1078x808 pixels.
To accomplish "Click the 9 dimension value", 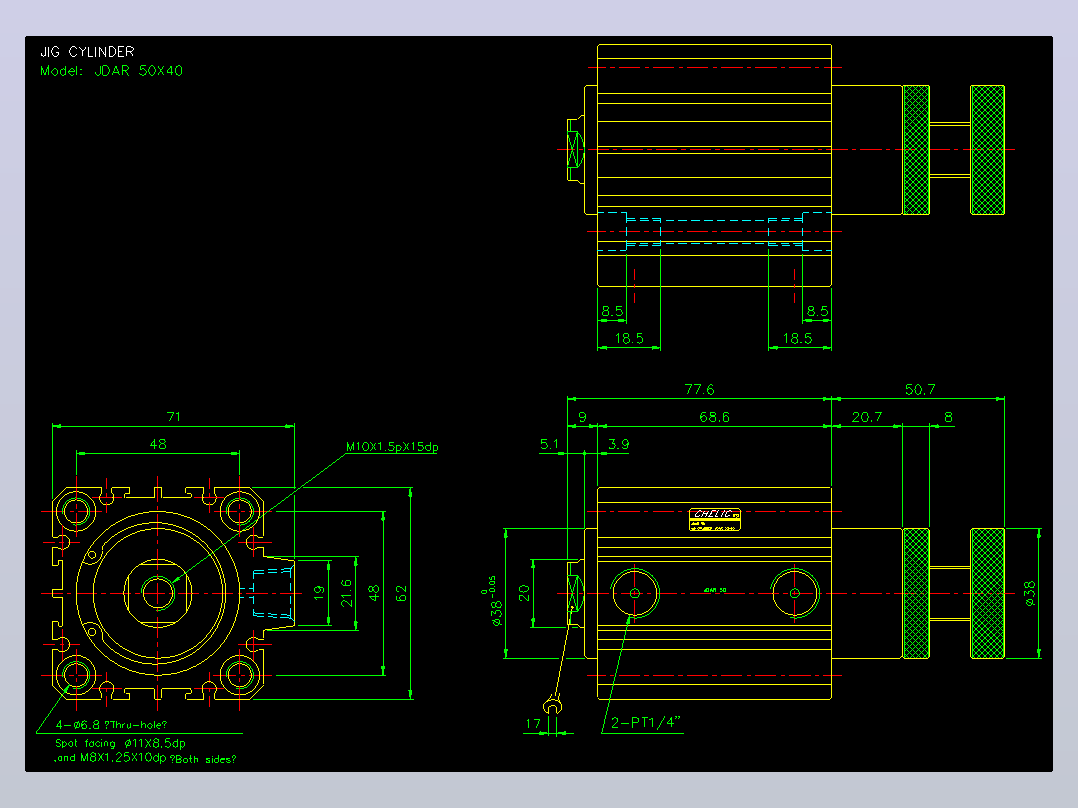I will click(582, 417).
